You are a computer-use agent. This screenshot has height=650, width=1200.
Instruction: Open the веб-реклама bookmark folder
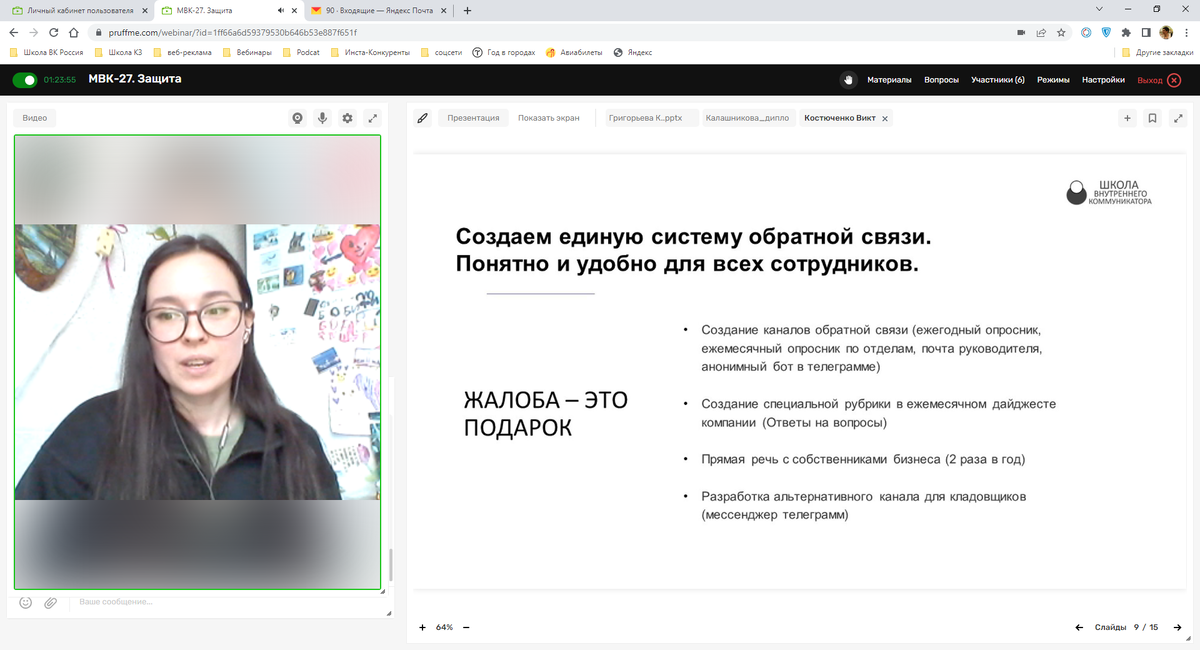click(183, 52)
